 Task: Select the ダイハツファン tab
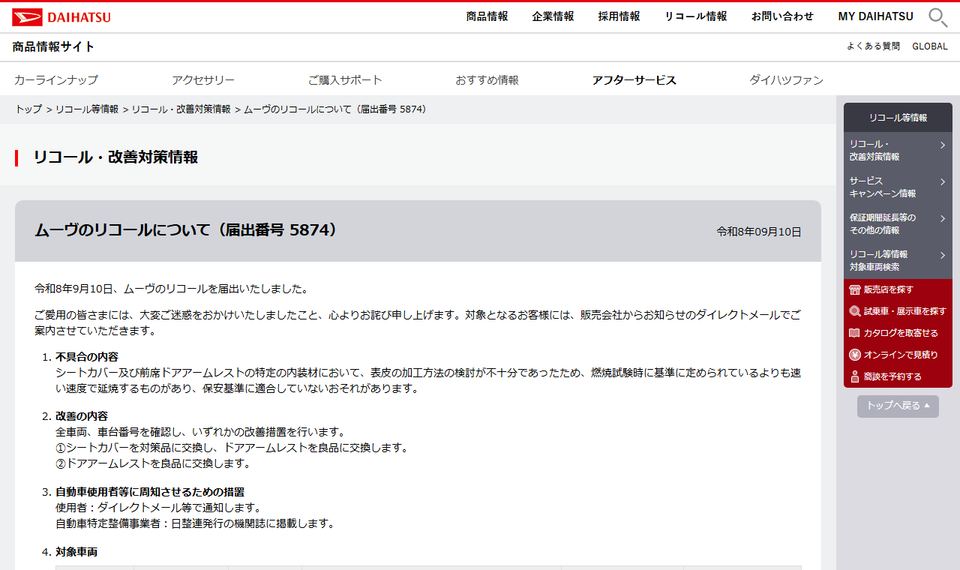click(786, 80)
